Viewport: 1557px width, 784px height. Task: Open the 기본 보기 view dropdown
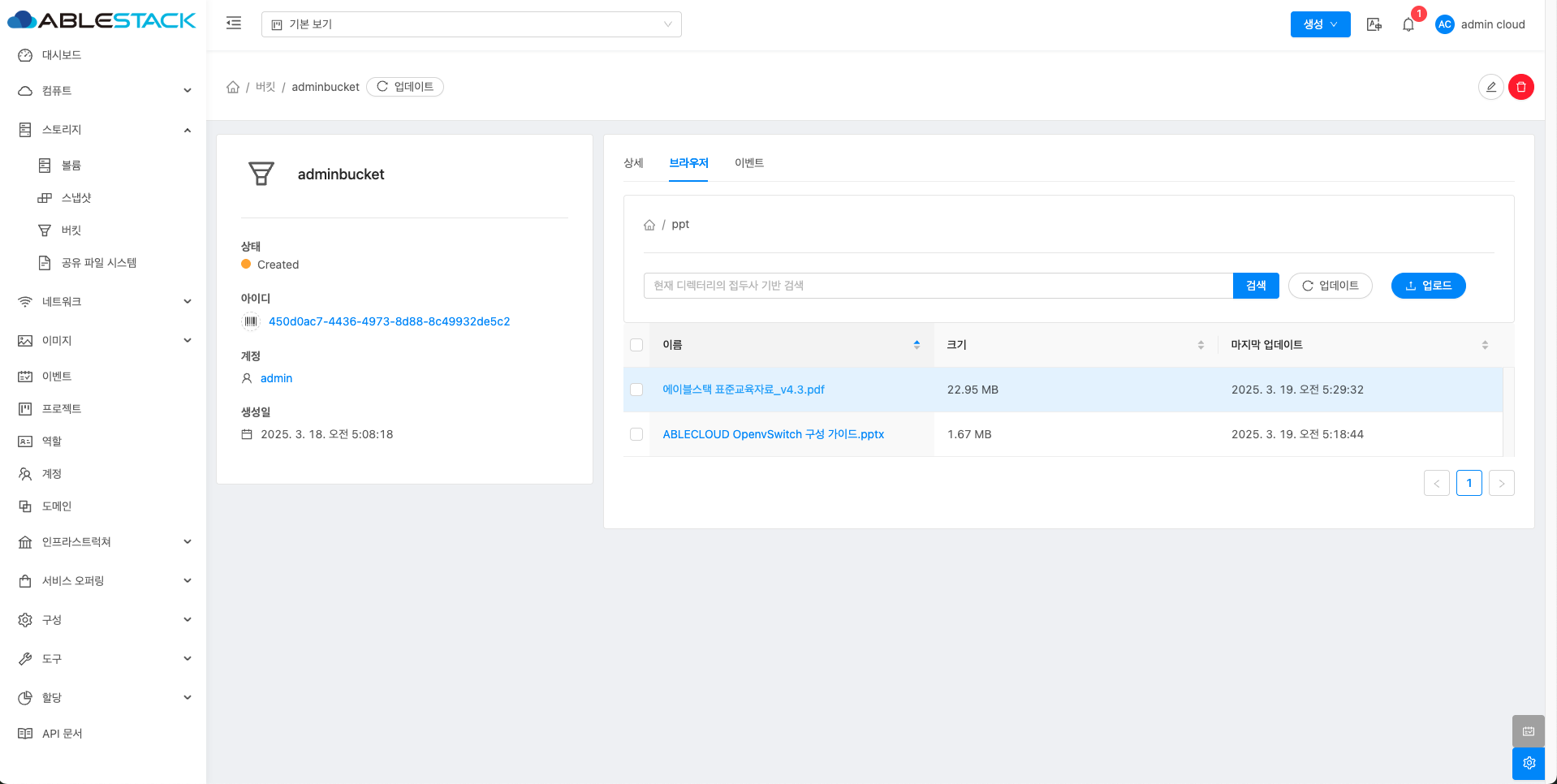tap(471, 24)
